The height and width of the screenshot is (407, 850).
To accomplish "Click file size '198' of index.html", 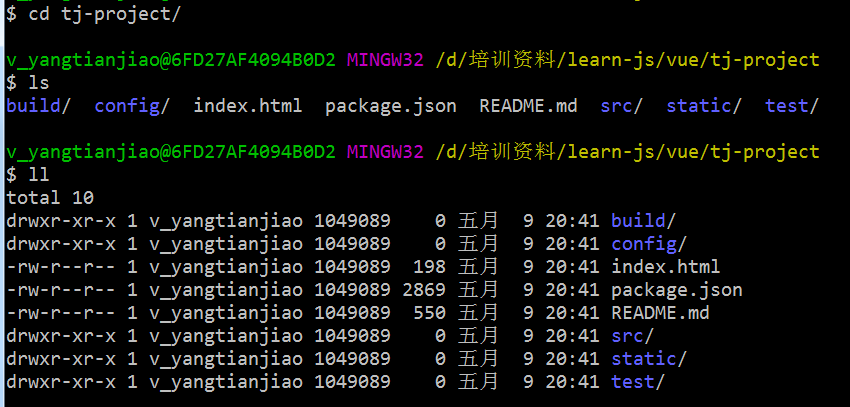I will tap(429, 267).
